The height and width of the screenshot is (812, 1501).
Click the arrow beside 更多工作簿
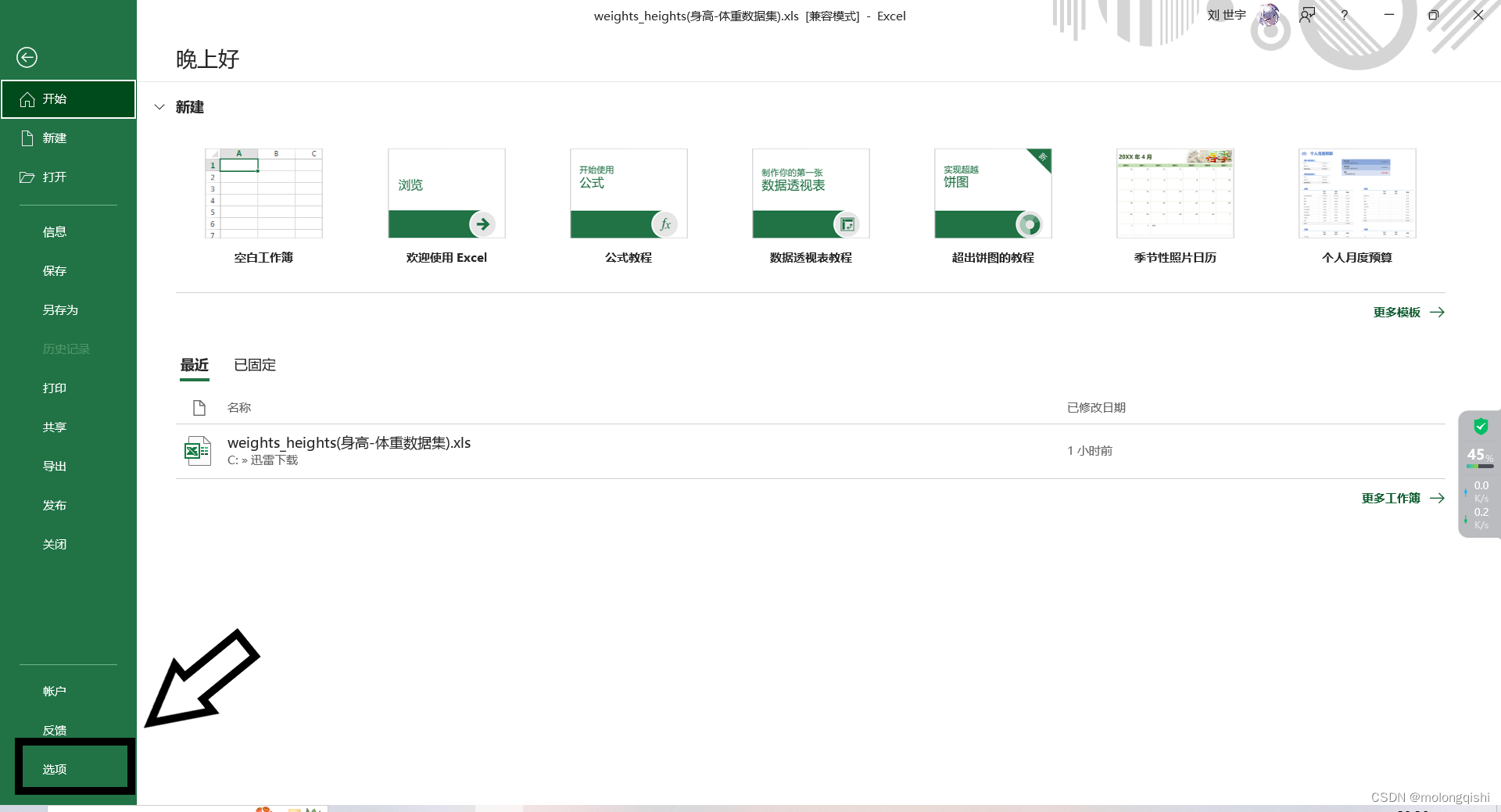click(x=1437, y=498)
